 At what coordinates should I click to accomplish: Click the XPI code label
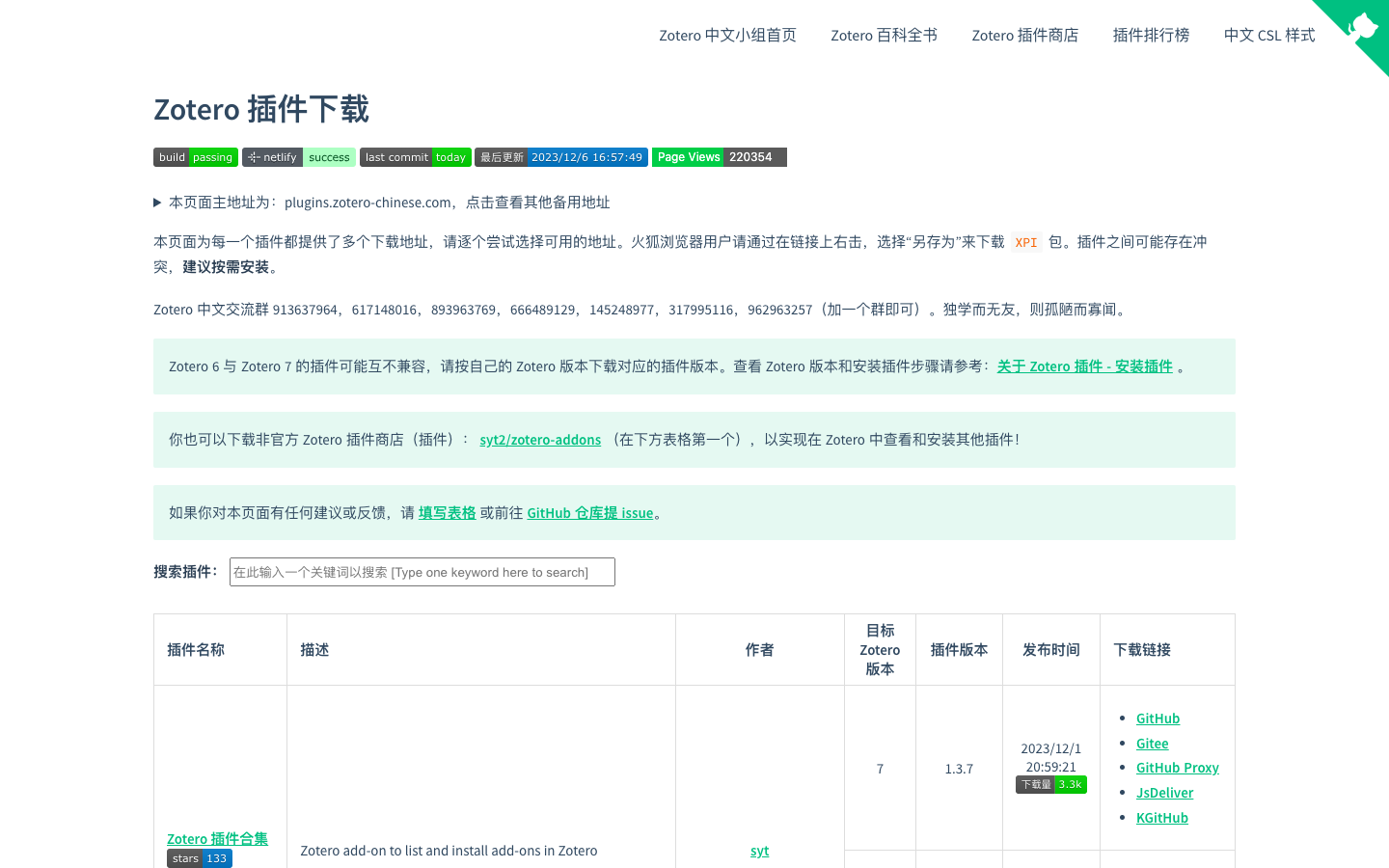pos(1026,243)
